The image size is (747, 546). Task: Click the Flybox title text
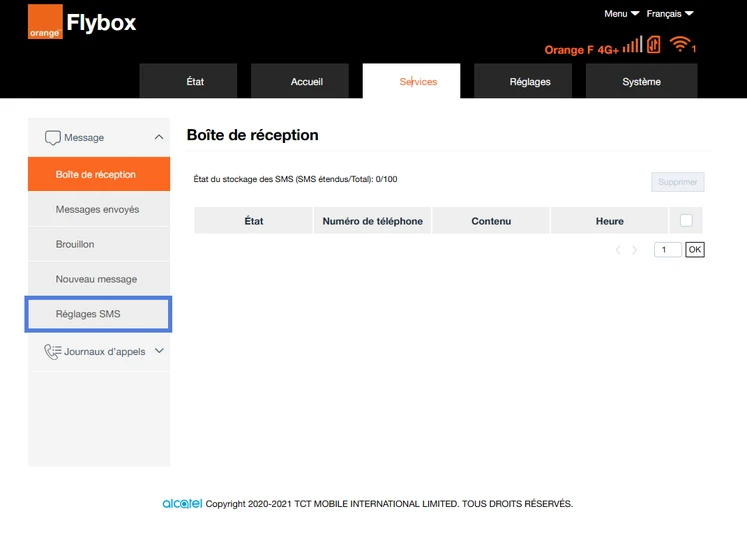point(101,23)
